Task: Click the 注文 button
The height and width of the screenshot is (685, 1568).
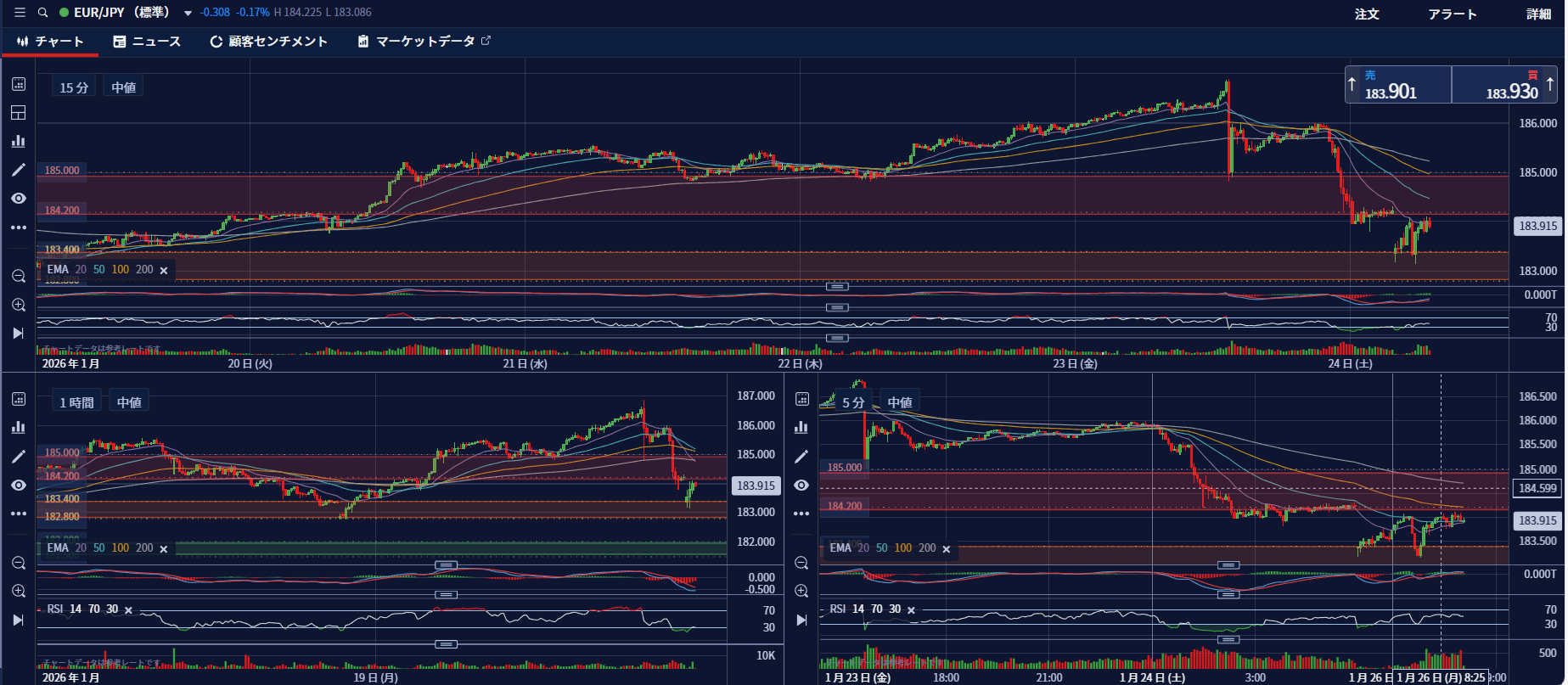Action: pos(1367,14)
